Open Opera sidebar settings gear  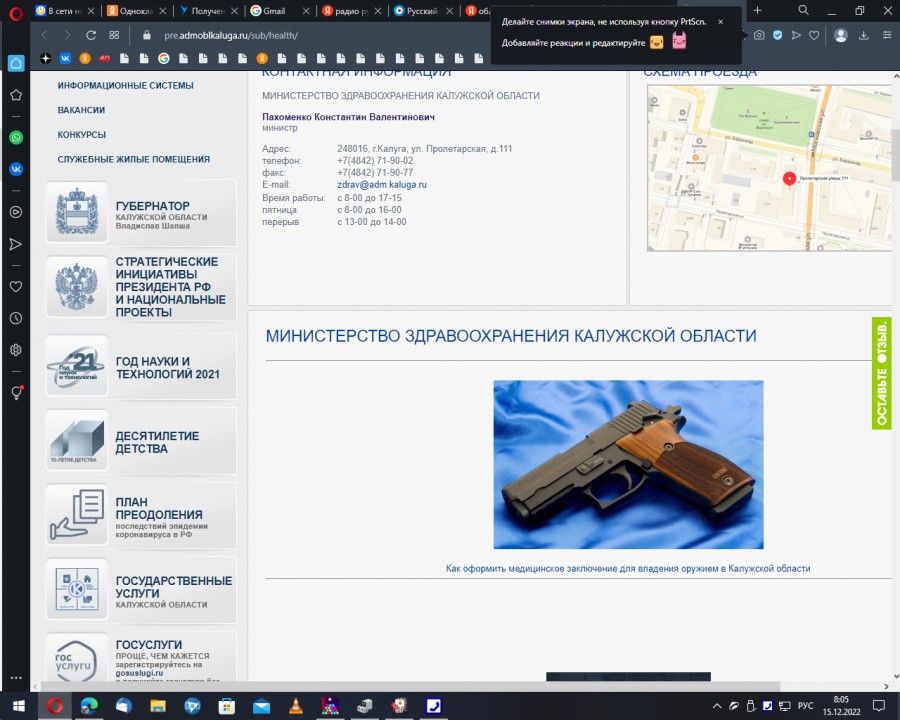16,350
